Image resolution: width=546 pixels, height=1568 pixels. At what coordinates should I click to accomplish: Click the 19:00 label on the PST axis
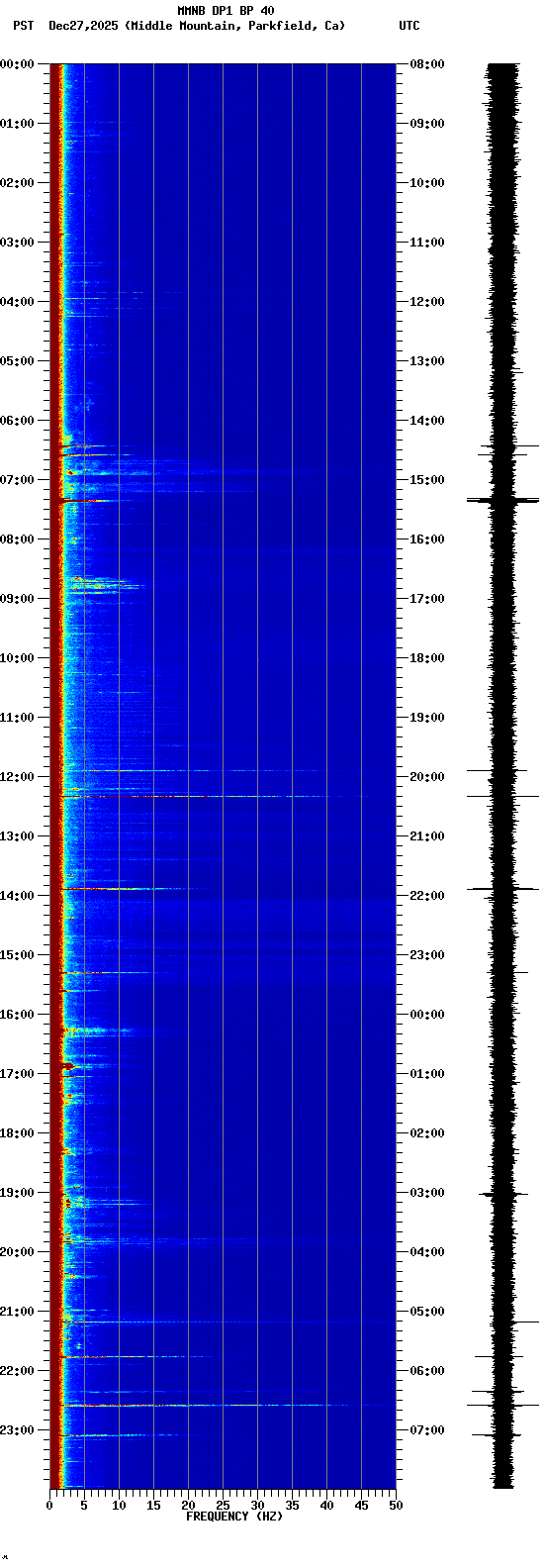coord(17,1193)
